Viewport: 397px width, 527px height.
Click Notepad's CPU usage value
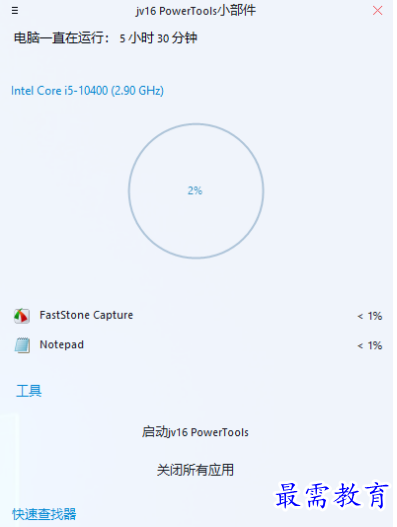[369, 346]
